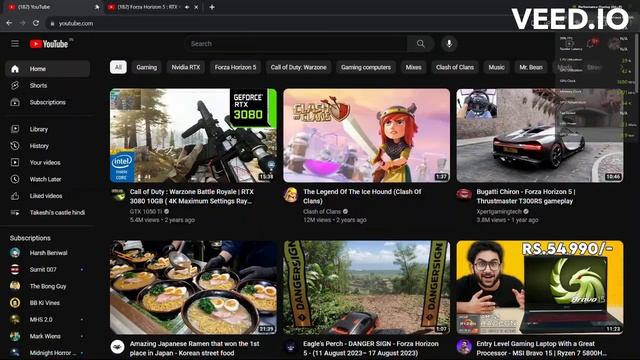Open Liked videos in the sidebar

48,196
